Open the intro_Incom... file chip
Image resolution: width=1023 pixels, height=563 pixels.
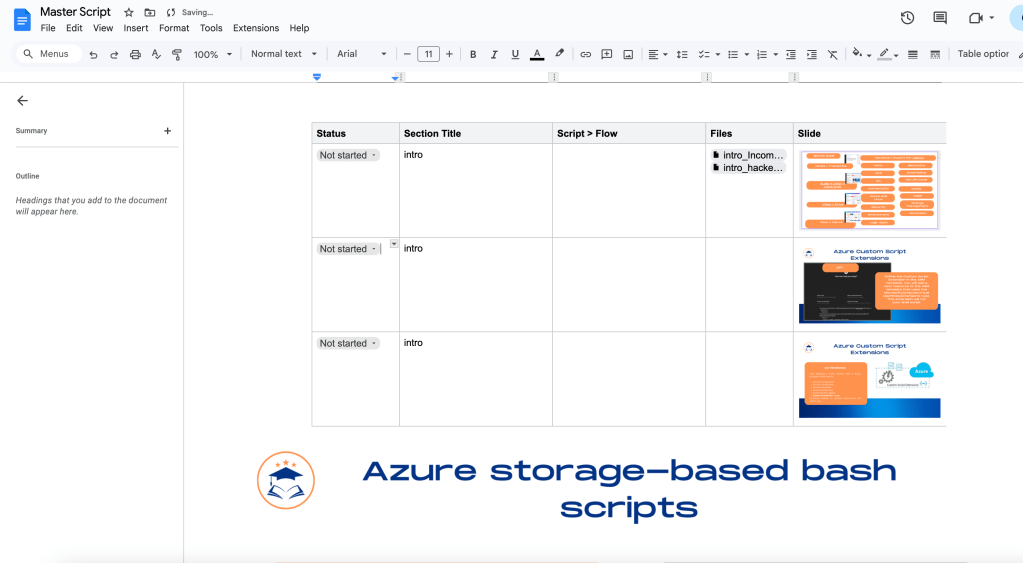[x=748, y=155]
